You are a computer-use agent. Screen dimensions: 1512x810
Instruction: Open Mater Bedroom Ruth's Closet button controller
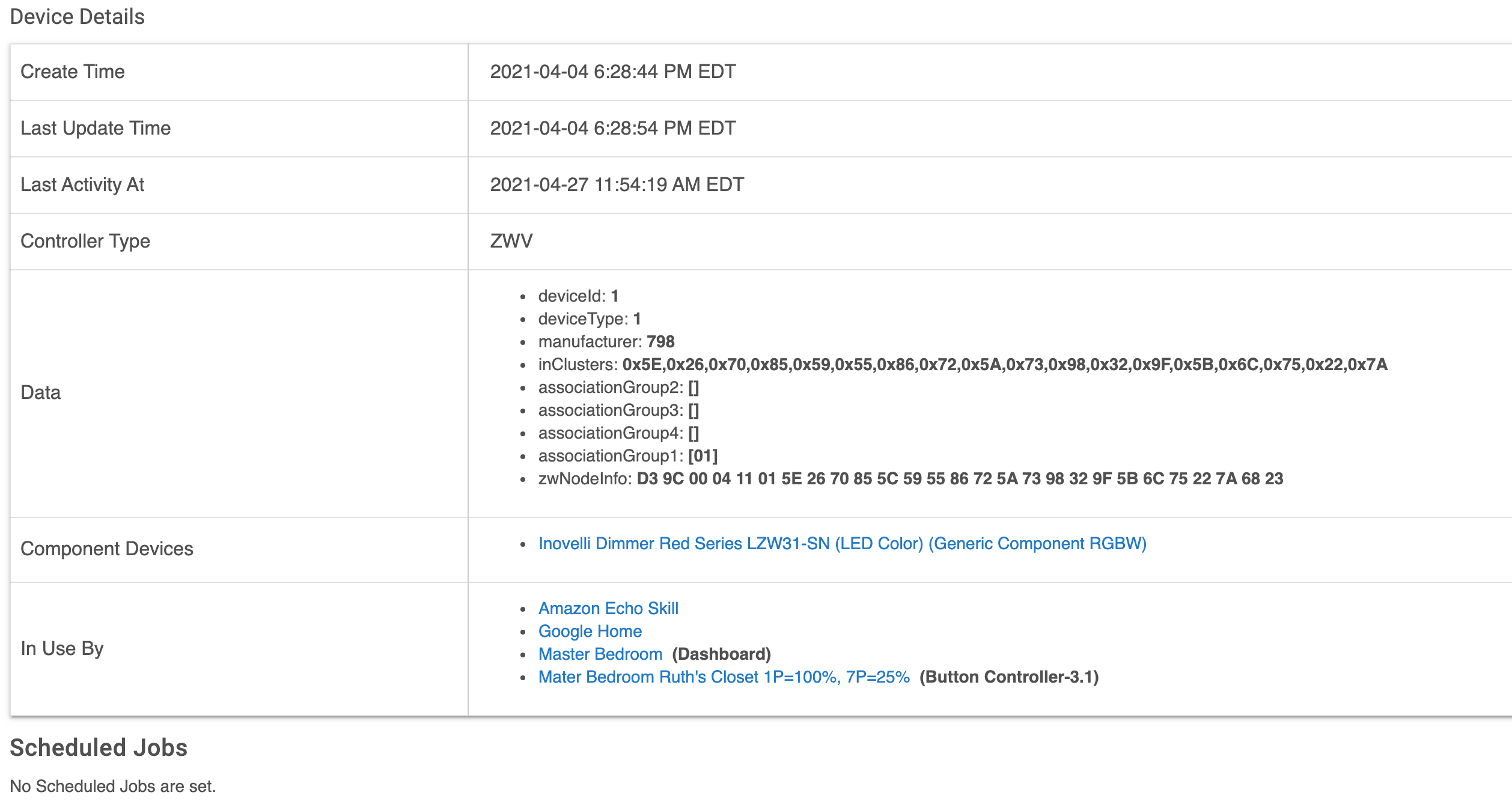[x=724, y=677]
